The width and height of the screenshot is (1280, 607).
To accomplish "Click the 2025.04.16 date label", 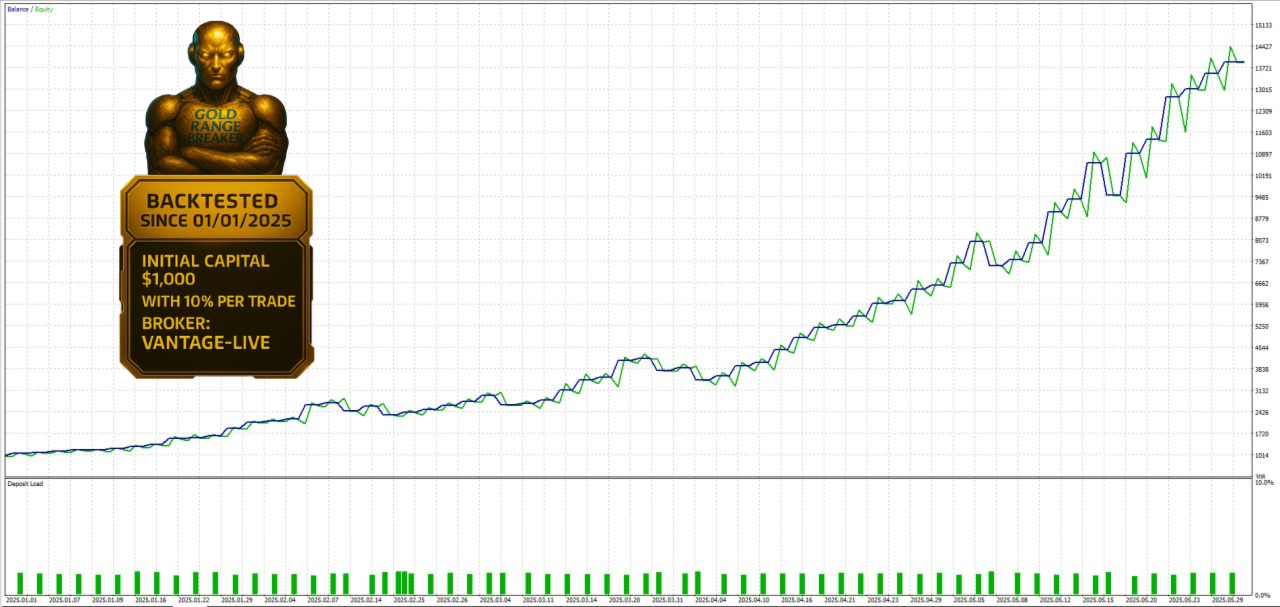I will (x=798, y=601).
